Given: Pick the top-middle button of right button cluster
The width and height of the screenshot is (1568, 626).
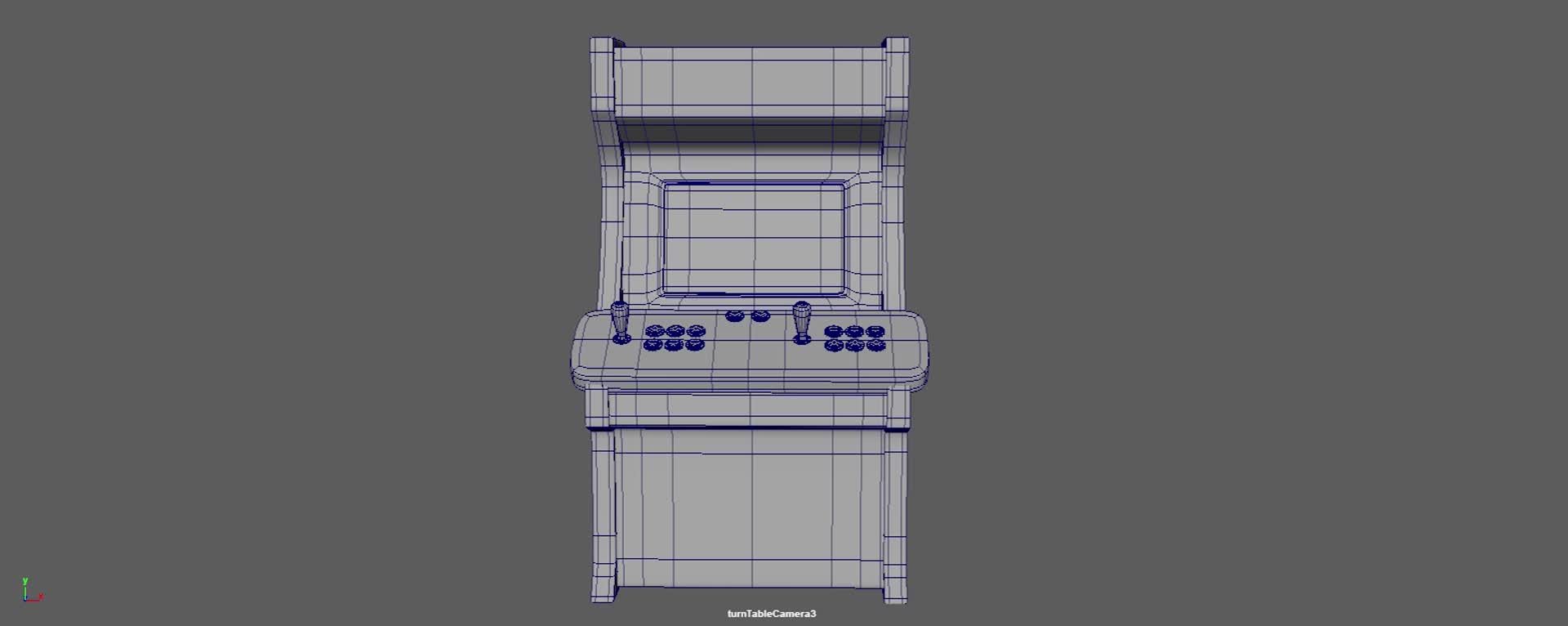Looking at the screenshot, I should 854,331.
